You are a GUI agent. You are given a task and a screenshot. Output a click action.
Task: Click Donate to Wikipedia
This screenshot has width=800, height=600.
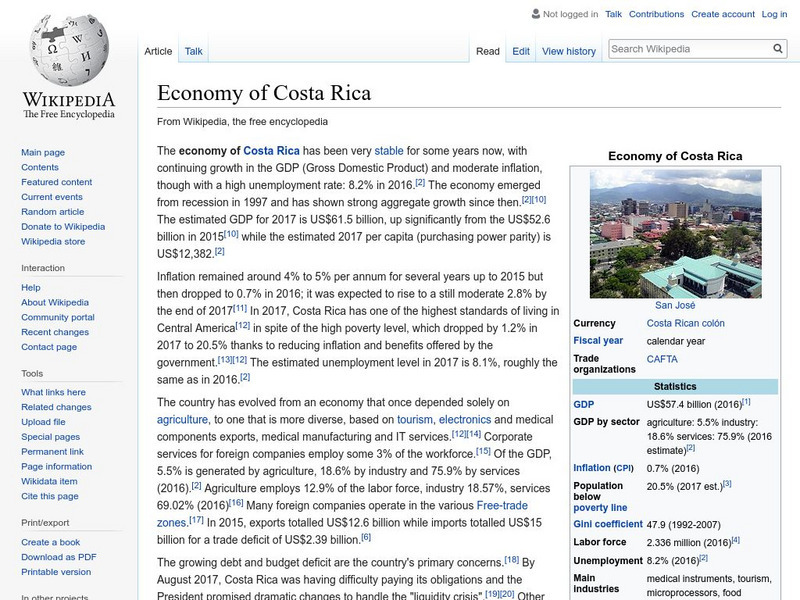point(63,226)
